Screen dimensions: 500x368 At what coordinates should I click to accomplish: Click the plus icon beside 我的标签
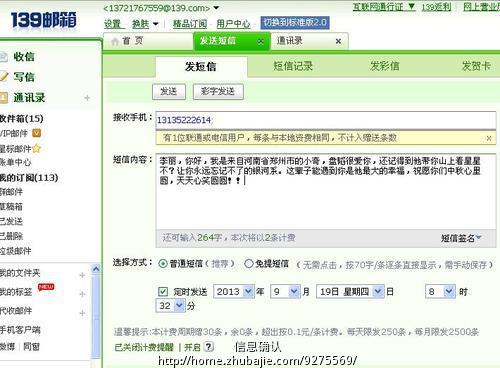coord(82,294)
